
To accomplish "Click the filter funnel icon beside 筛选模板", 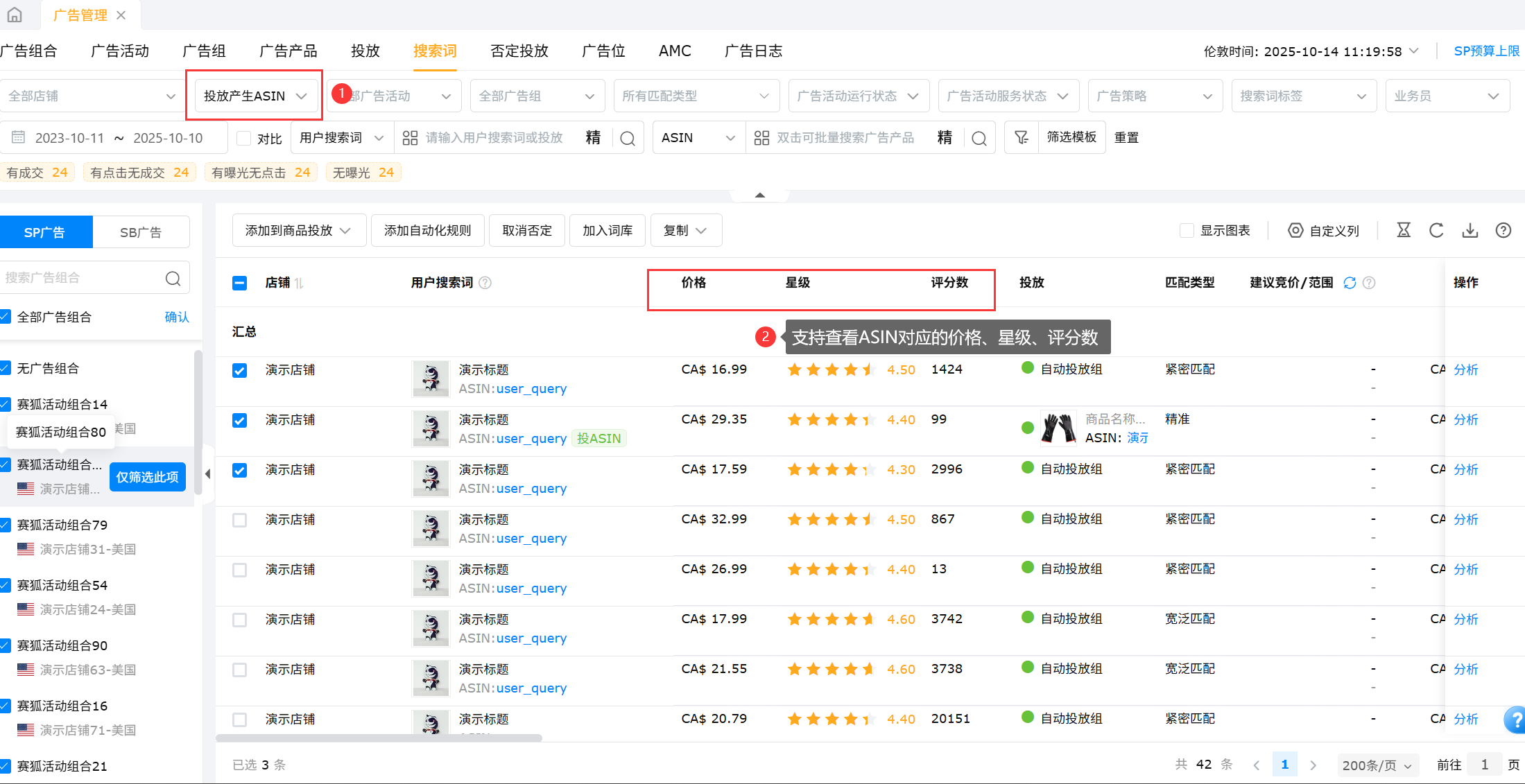I will click(x=1021, y=137).
